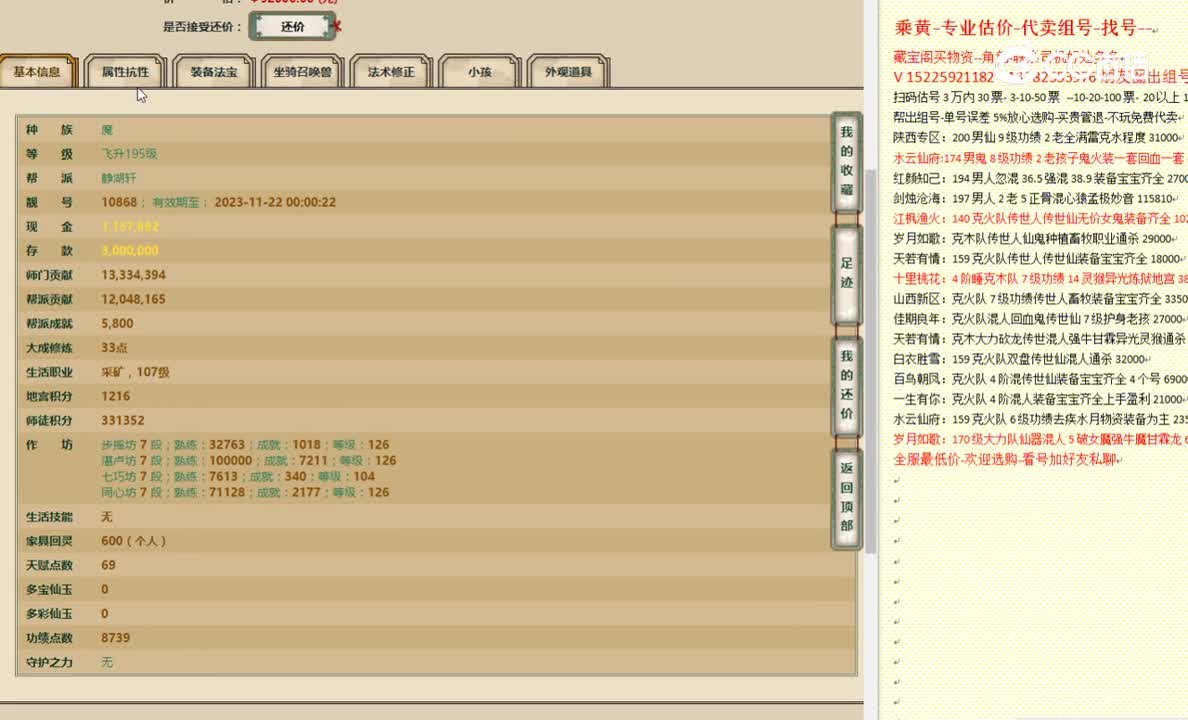Click 师徒积分 value 331352
Screen dimensions: 1188x720
pos(123,421)
